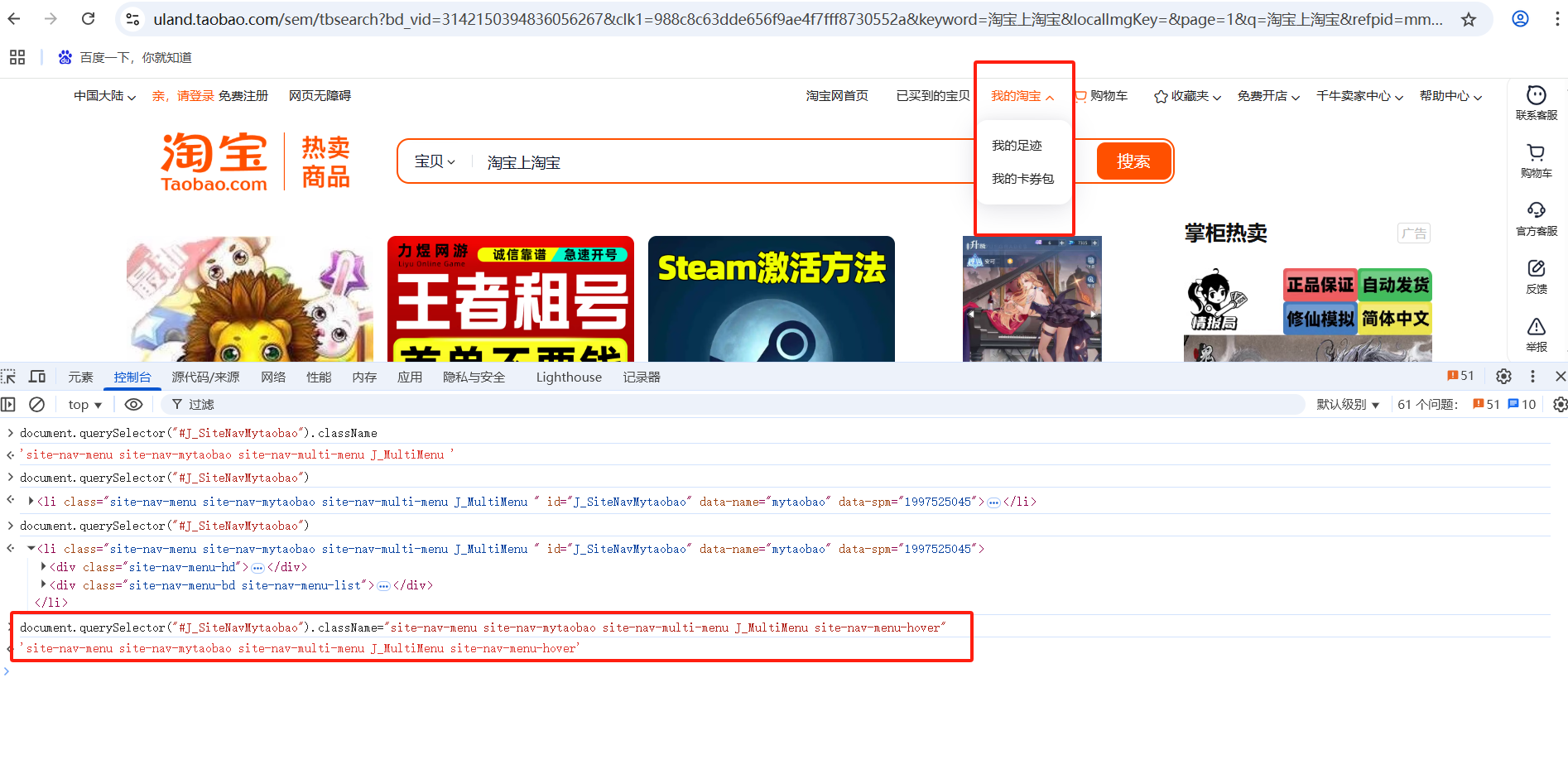Expand the 千牛卖家中心 dropdown
This screenshot has height=774, width=1568.
[x=1360, y=96]
